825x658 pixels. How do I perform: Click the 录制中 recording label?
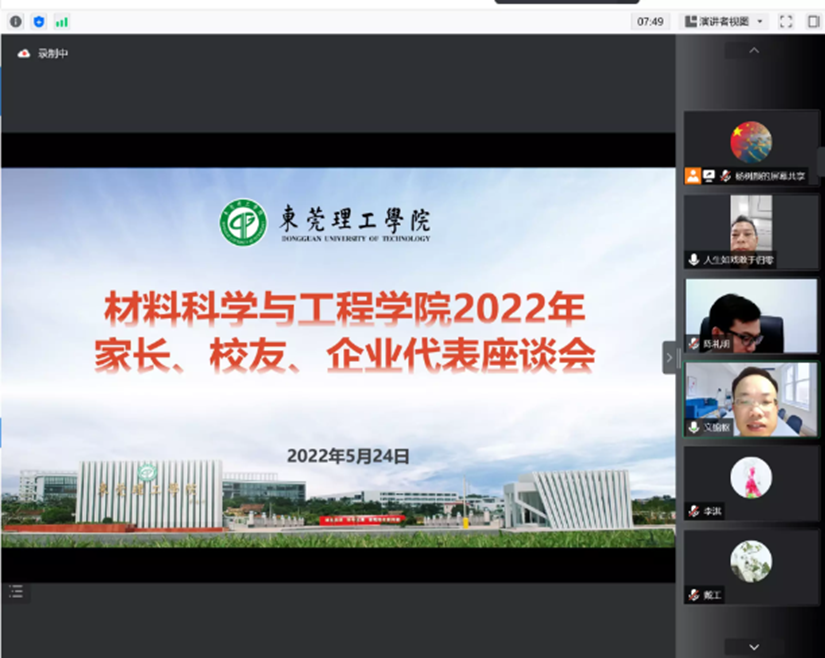click(x=53, y=54)
